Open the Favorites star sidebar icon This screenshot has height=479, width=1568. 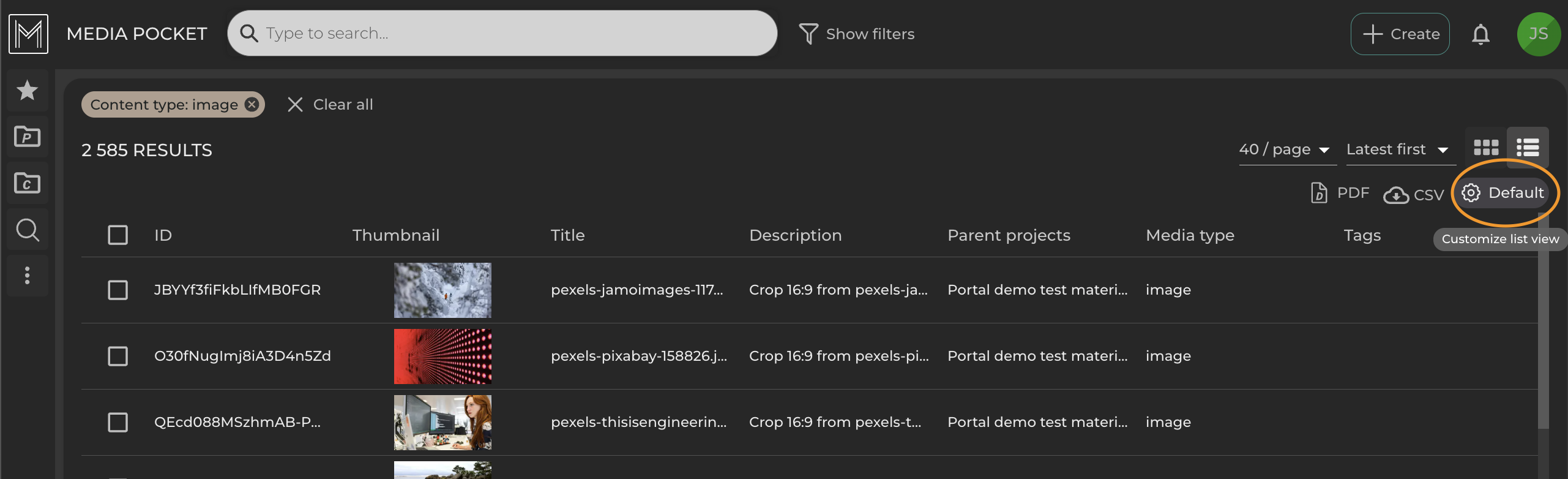[27, 91]
